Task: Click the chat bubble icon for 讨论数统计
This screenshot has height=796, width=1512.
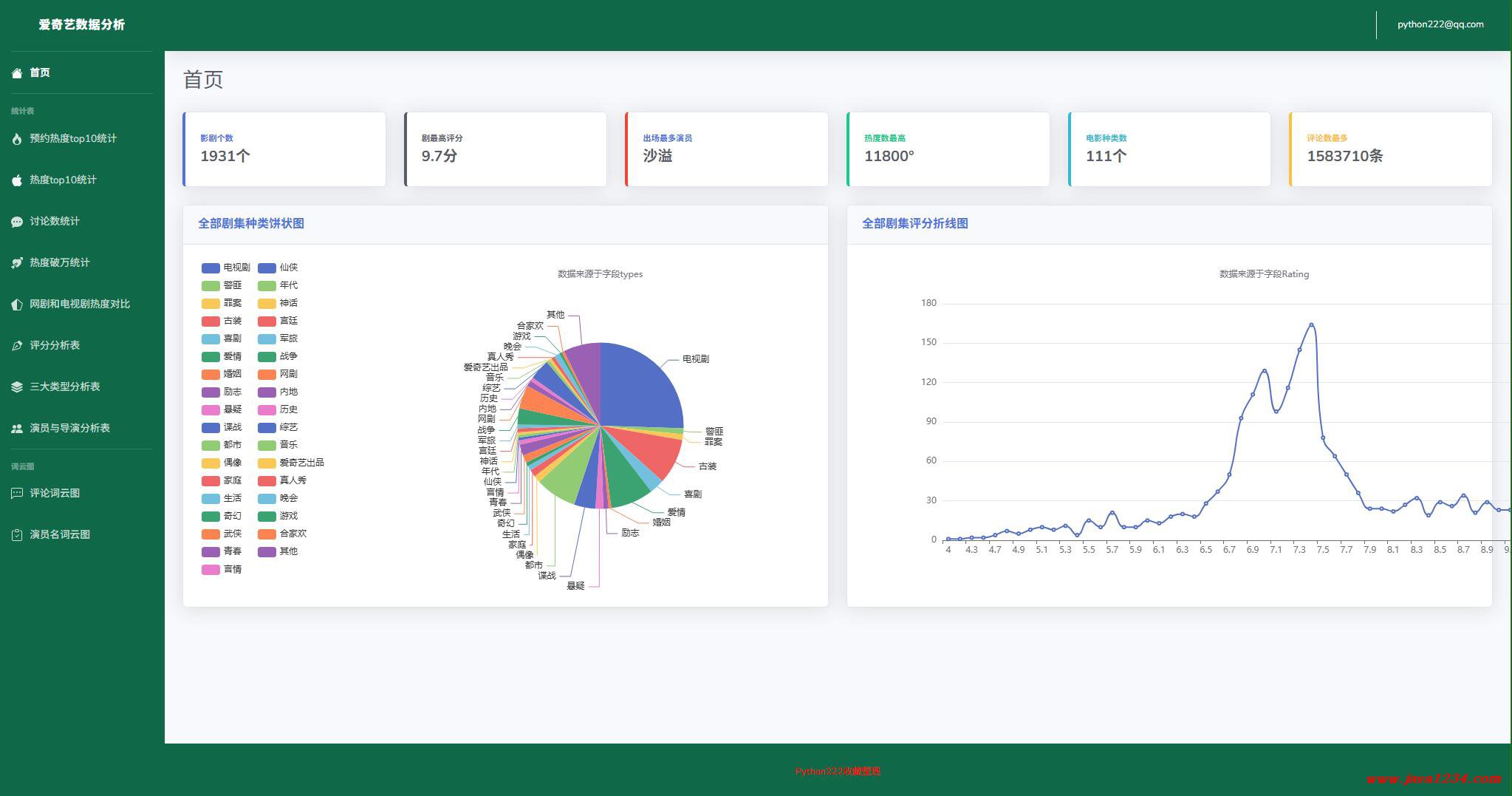Action: coord(17,222)
